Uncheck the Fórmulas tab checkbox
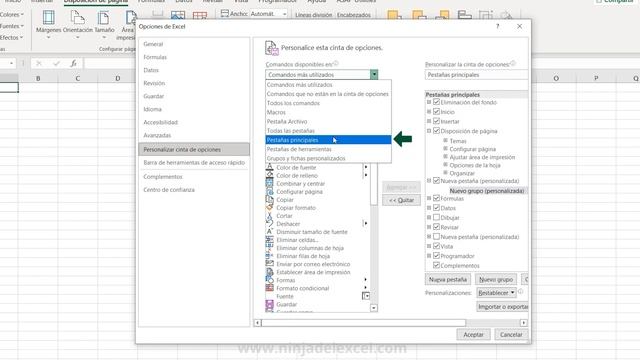 436,198
